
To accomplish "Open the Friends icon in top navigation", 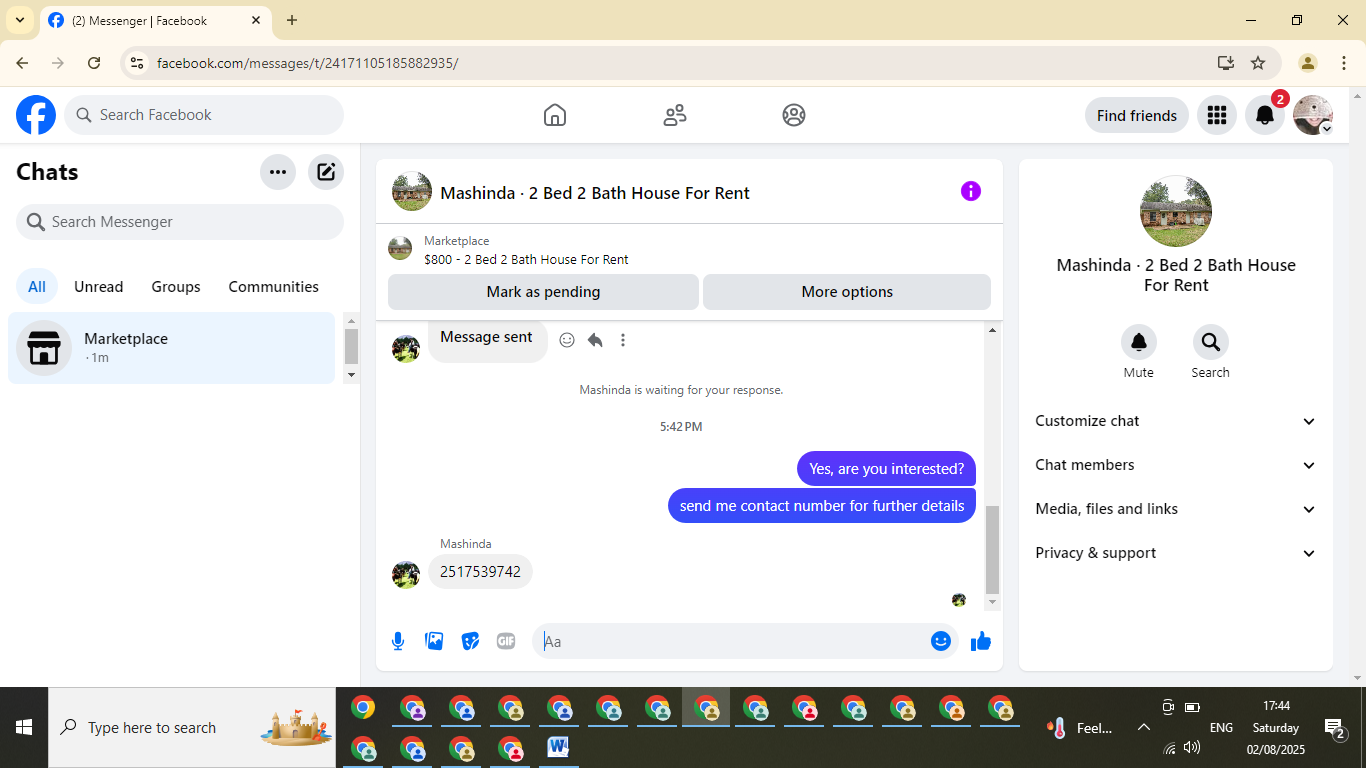I will point(675,115).
